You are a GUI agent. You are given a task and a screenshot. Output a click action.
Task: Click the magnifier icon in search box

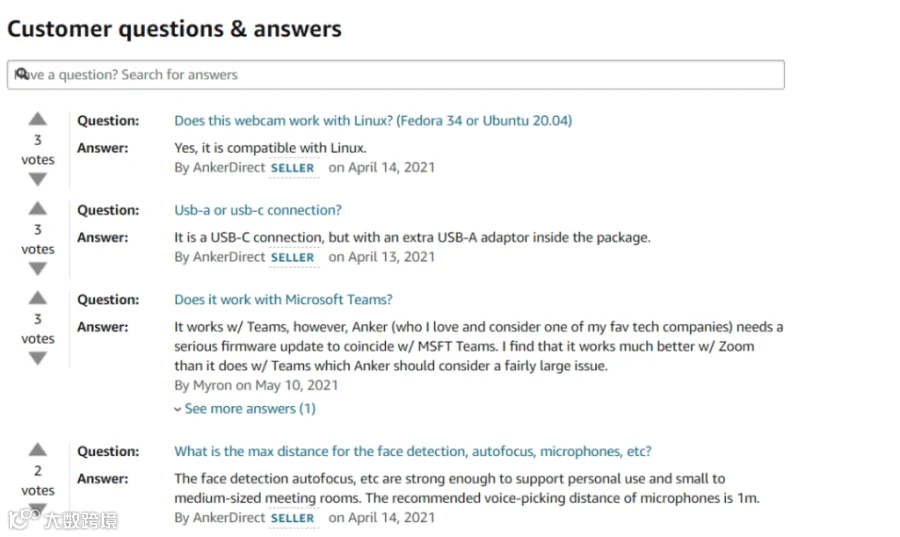[22, 74]
